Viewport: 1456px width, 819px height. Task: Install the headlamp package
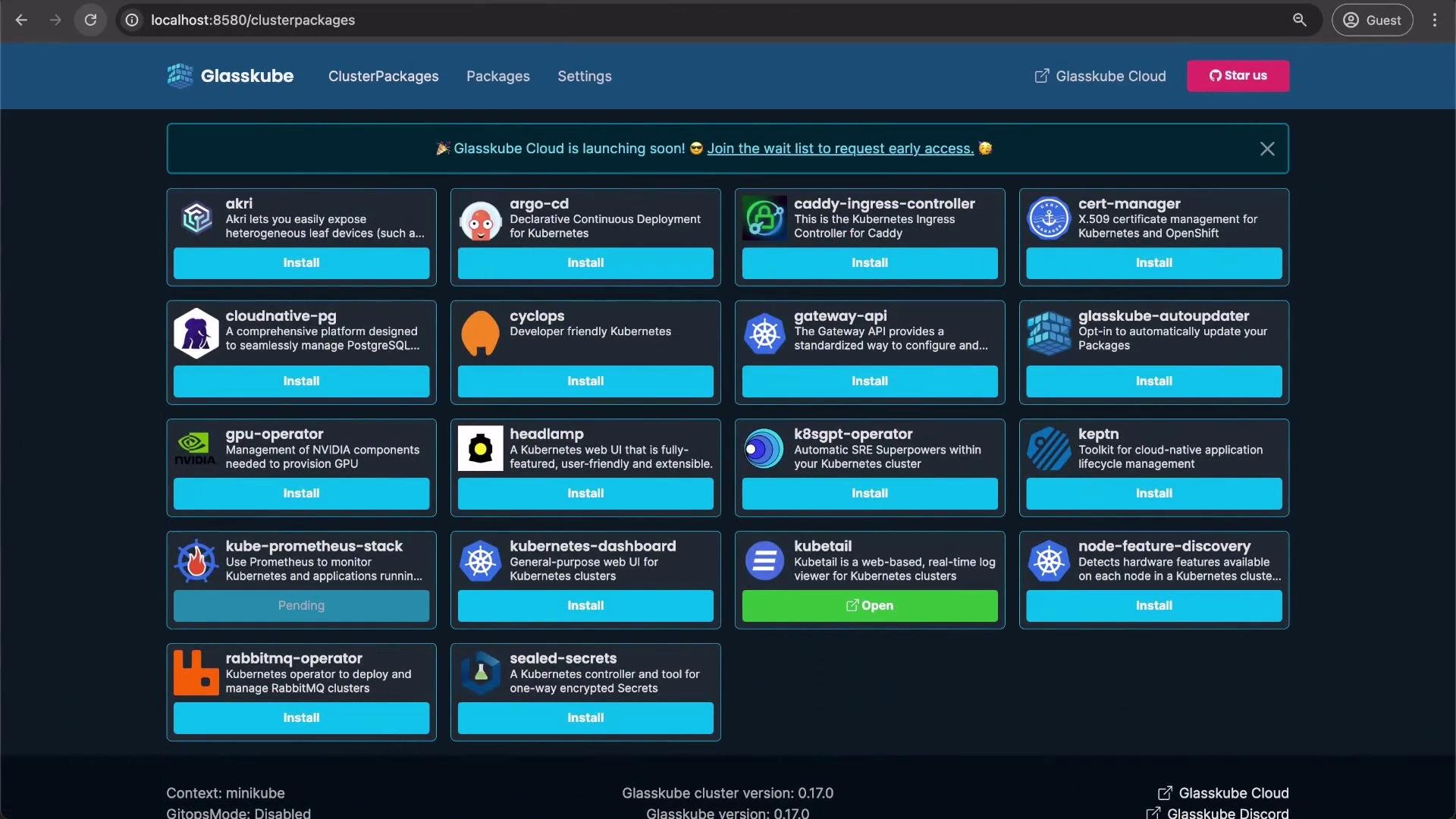coord(585,494)
